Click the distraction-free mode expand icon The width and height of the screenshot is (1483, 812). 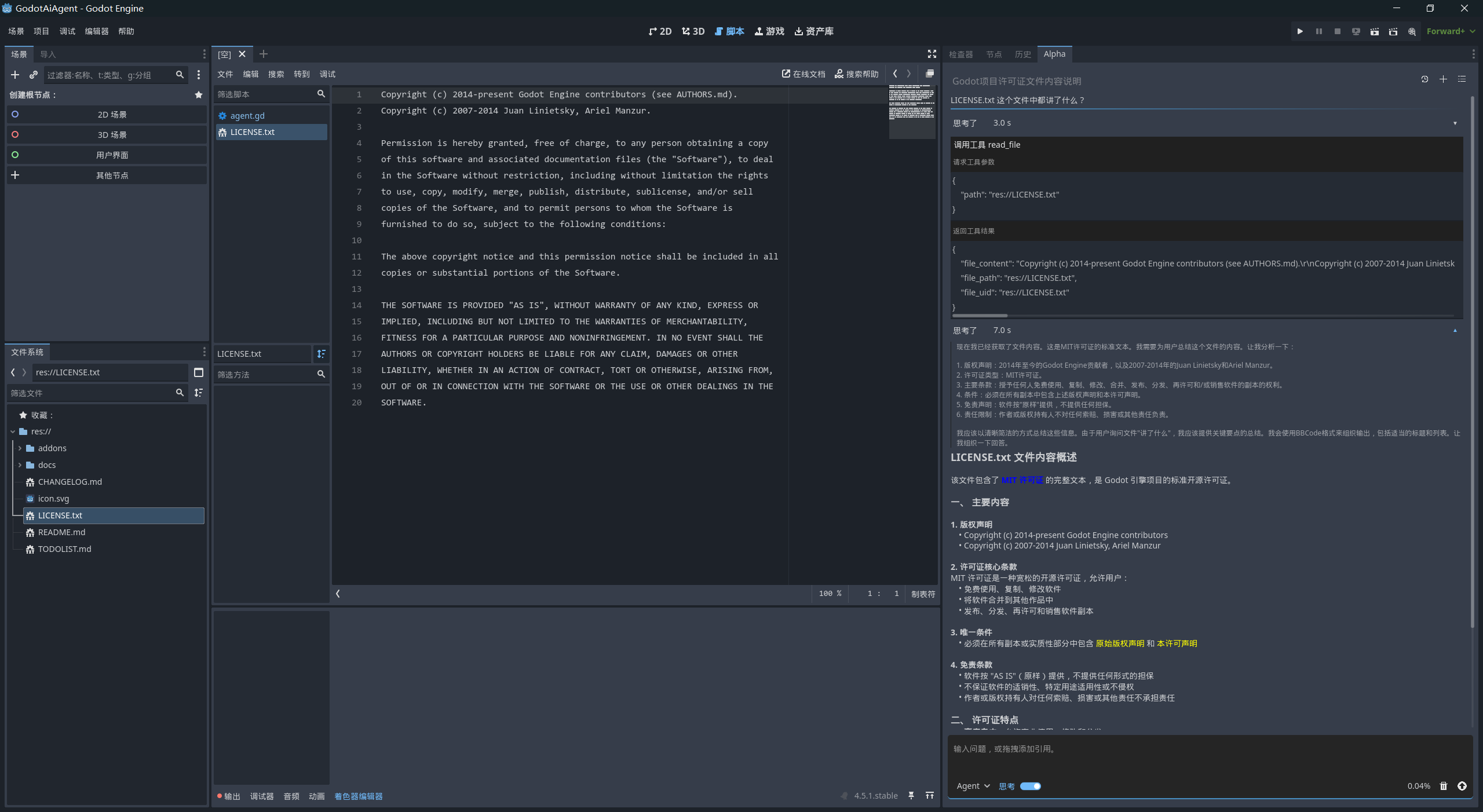pos(932,54)
